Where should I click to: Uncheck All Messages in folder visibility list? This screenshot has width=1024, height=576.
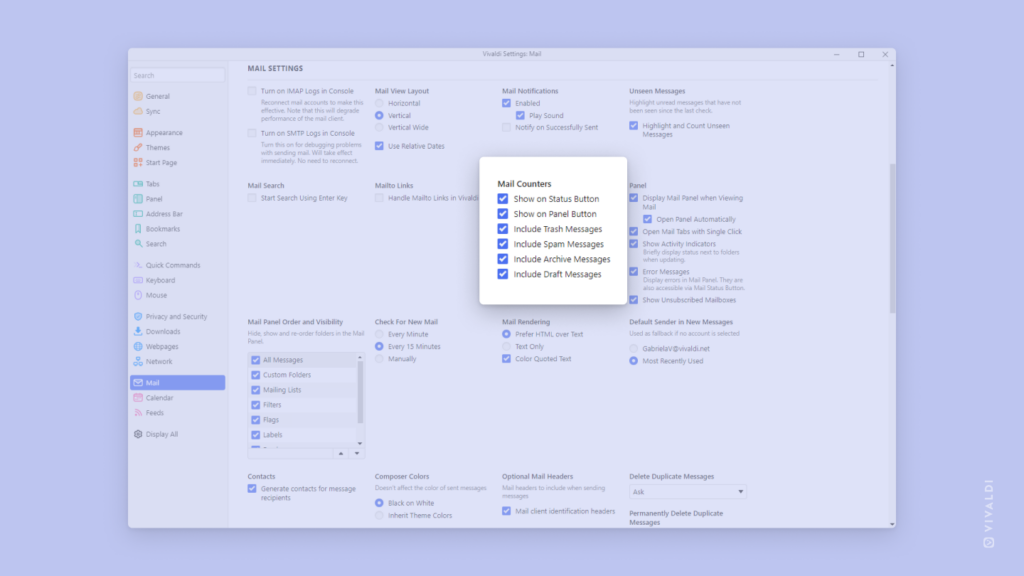(256, 360)
